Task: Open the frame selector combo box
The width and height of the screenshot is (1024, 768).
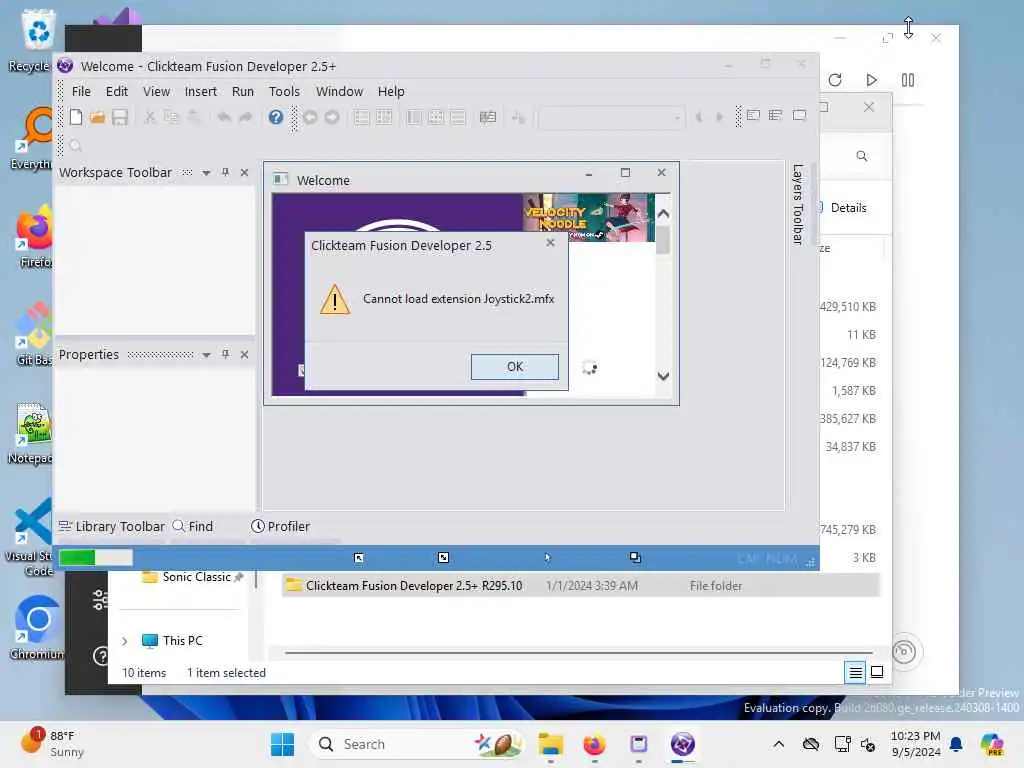Action: click(x=611, y=118)
